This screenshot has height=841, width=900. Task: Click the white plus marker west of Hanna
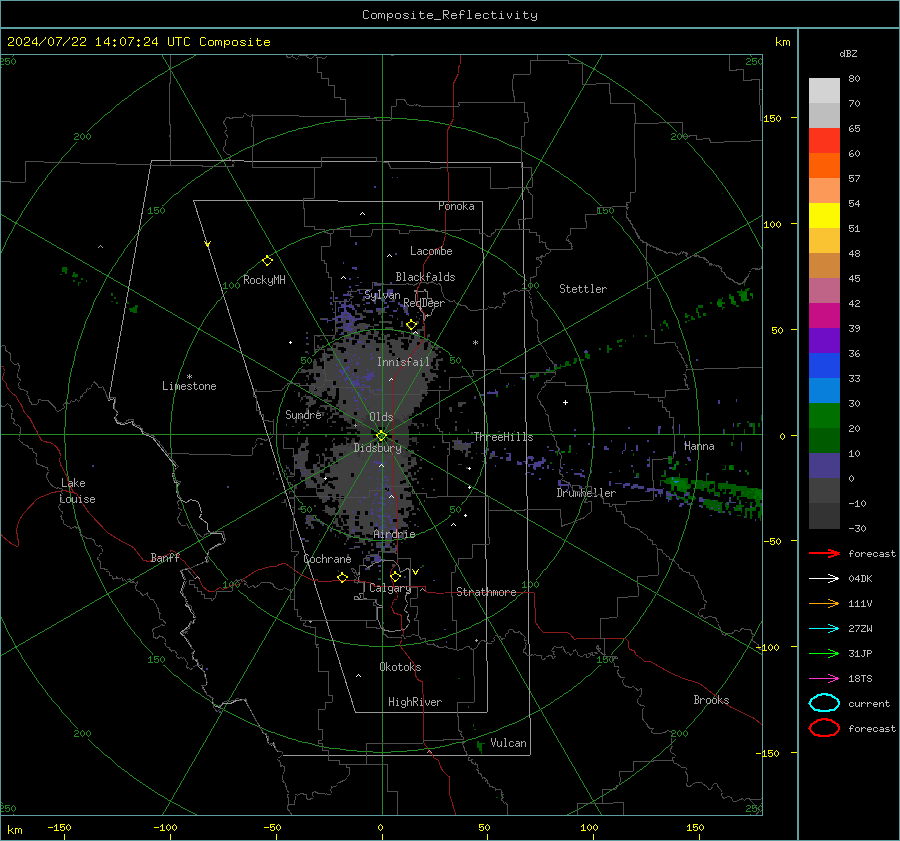pos(565,402)
